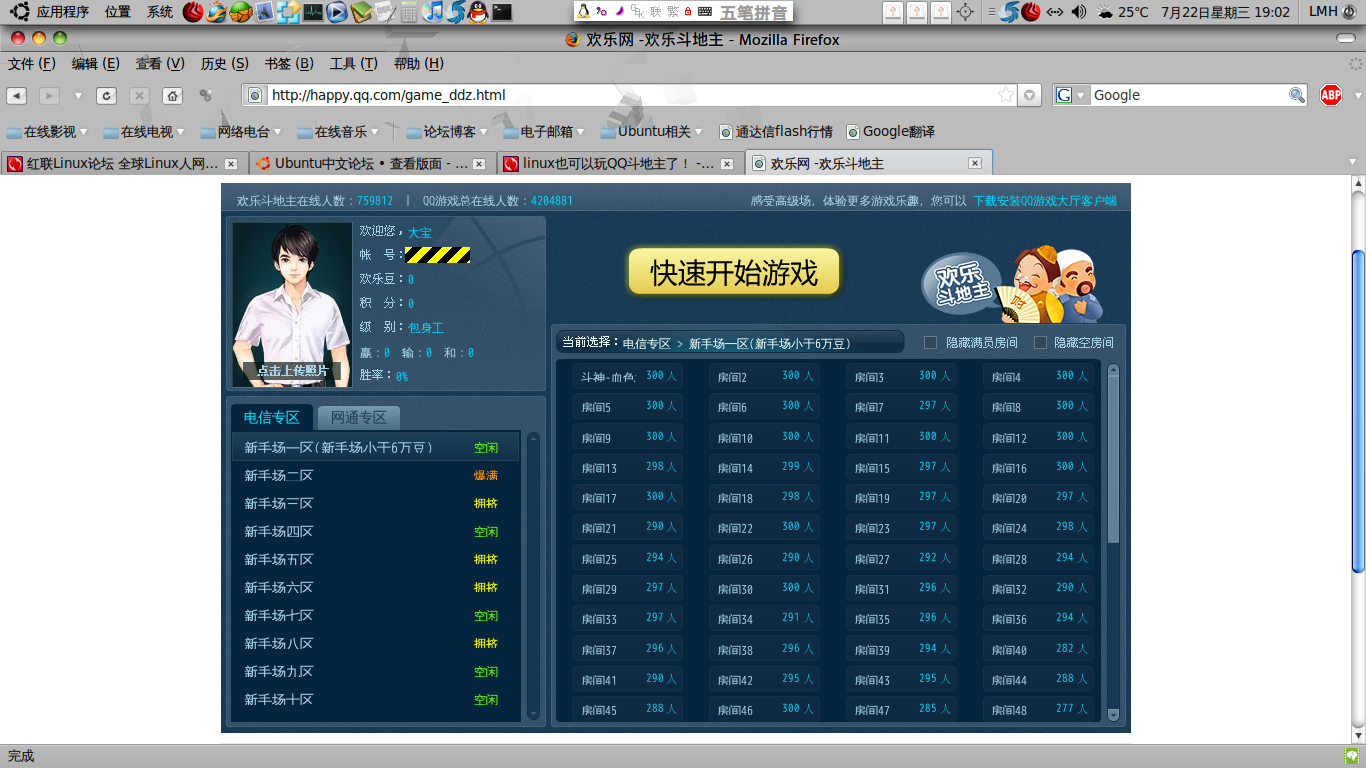The height and width of the screenshot is (768, 1366).
Task: Open the Google search engine selector
Action: tap(1071, 95)
